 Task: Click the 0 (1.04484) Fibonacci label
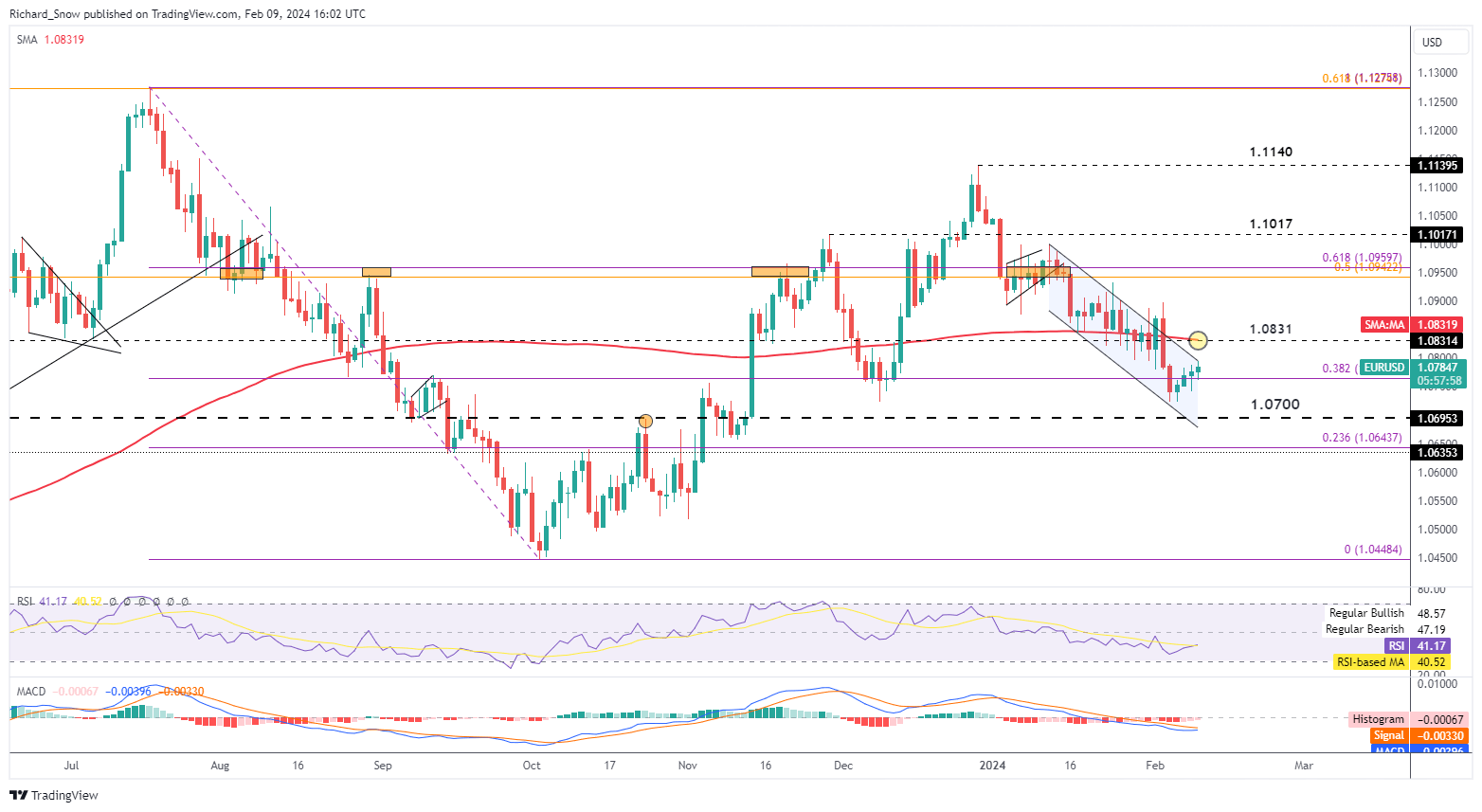(1373, 550)
